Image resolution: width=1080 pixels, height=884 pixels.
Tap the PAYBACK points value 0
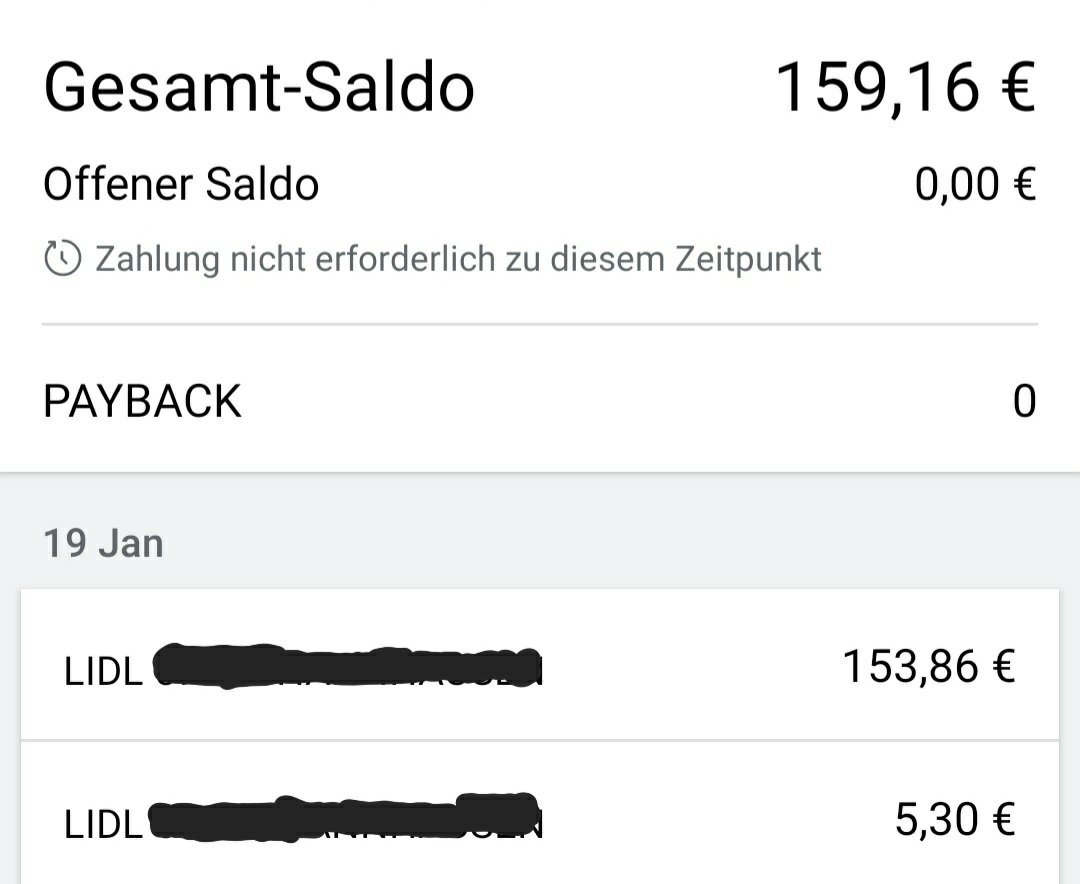(1024, 401)
